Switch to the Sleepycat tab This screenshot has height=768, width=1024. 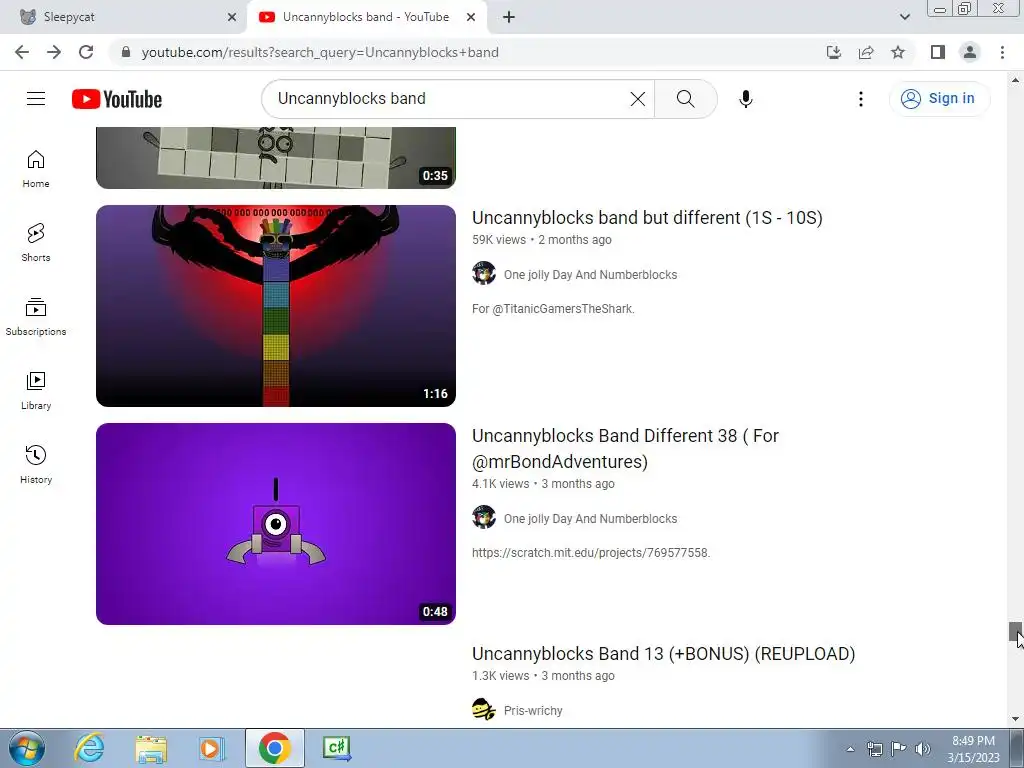point(124,17)
